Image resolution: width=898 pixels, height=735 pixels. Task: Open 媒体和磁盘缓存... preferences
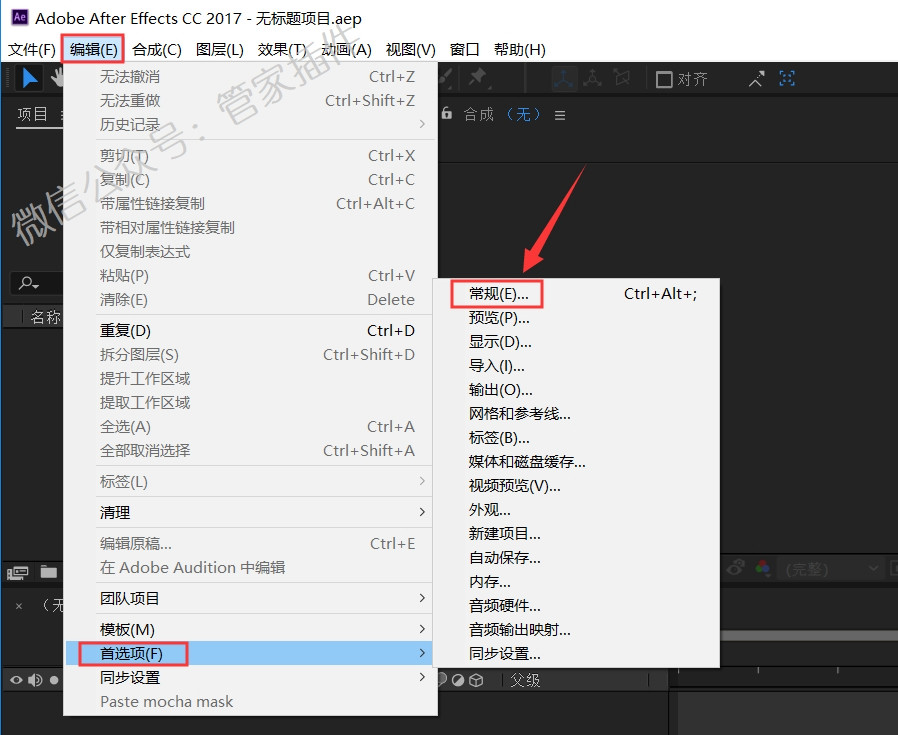click(576, 462)
